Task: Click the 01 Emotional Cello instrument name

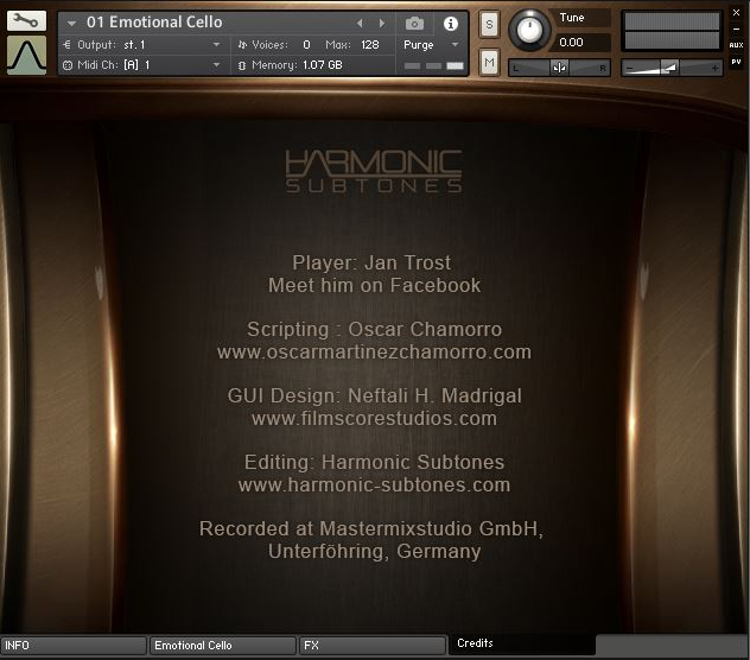Action: tap(154, 22)
